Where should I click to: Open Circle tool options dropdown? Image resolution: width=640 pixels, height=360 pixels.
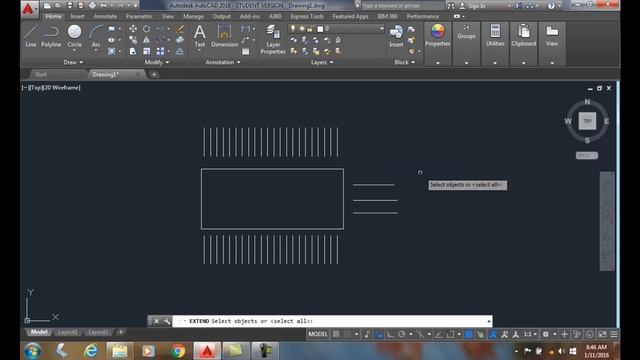(x=74, y=51)
